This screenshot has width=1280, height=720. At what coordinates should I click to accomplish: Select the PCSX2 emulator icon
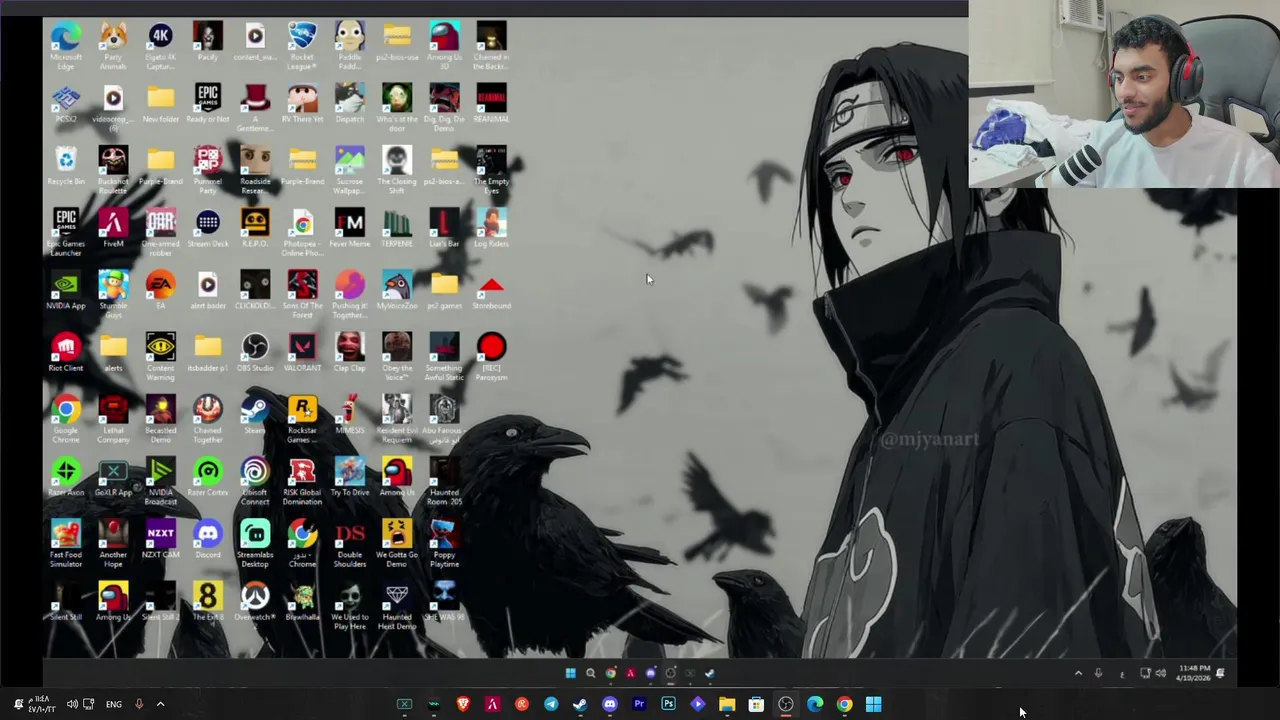pos(66,104)
